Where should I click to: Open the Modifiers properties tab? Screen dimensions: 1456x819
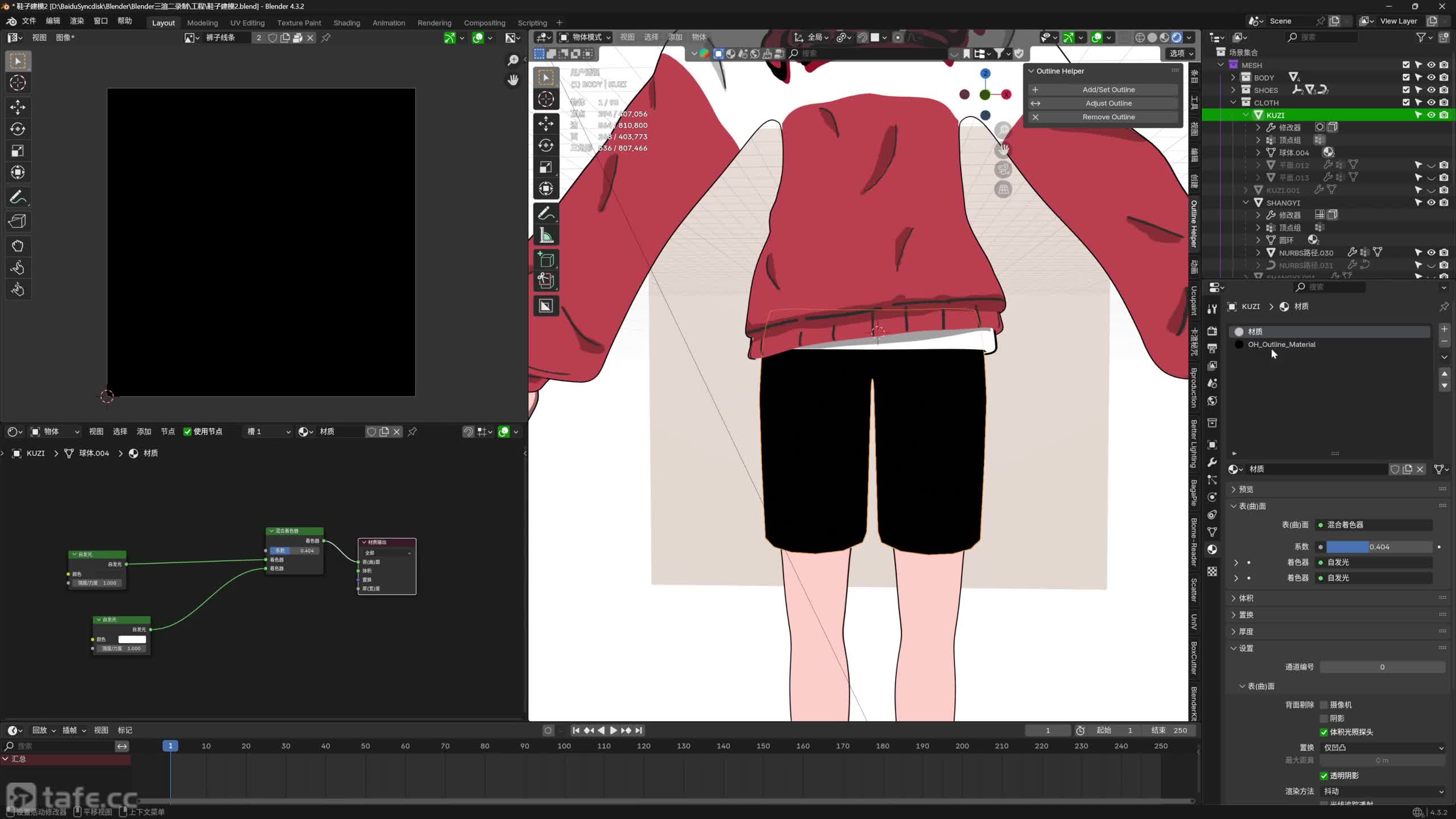[x=1212, y=462]
